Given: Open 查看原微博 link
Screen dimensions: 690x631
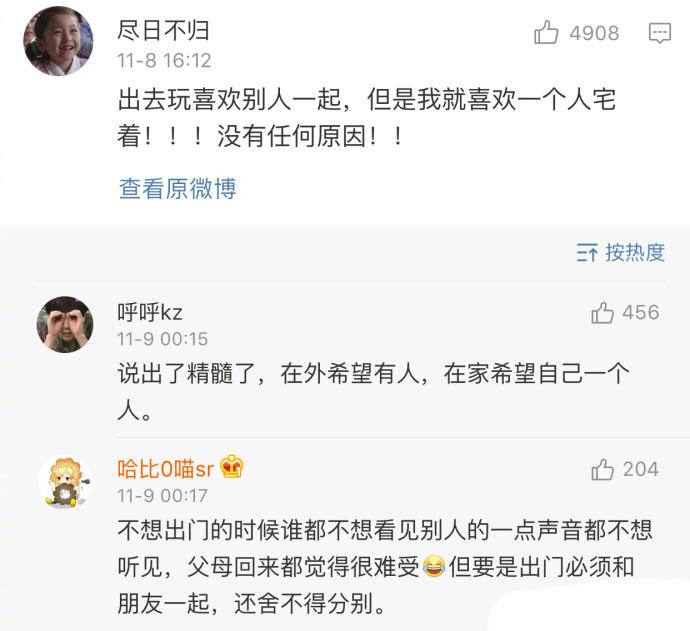Looking at the screenshot, I should tap(177, 188).
